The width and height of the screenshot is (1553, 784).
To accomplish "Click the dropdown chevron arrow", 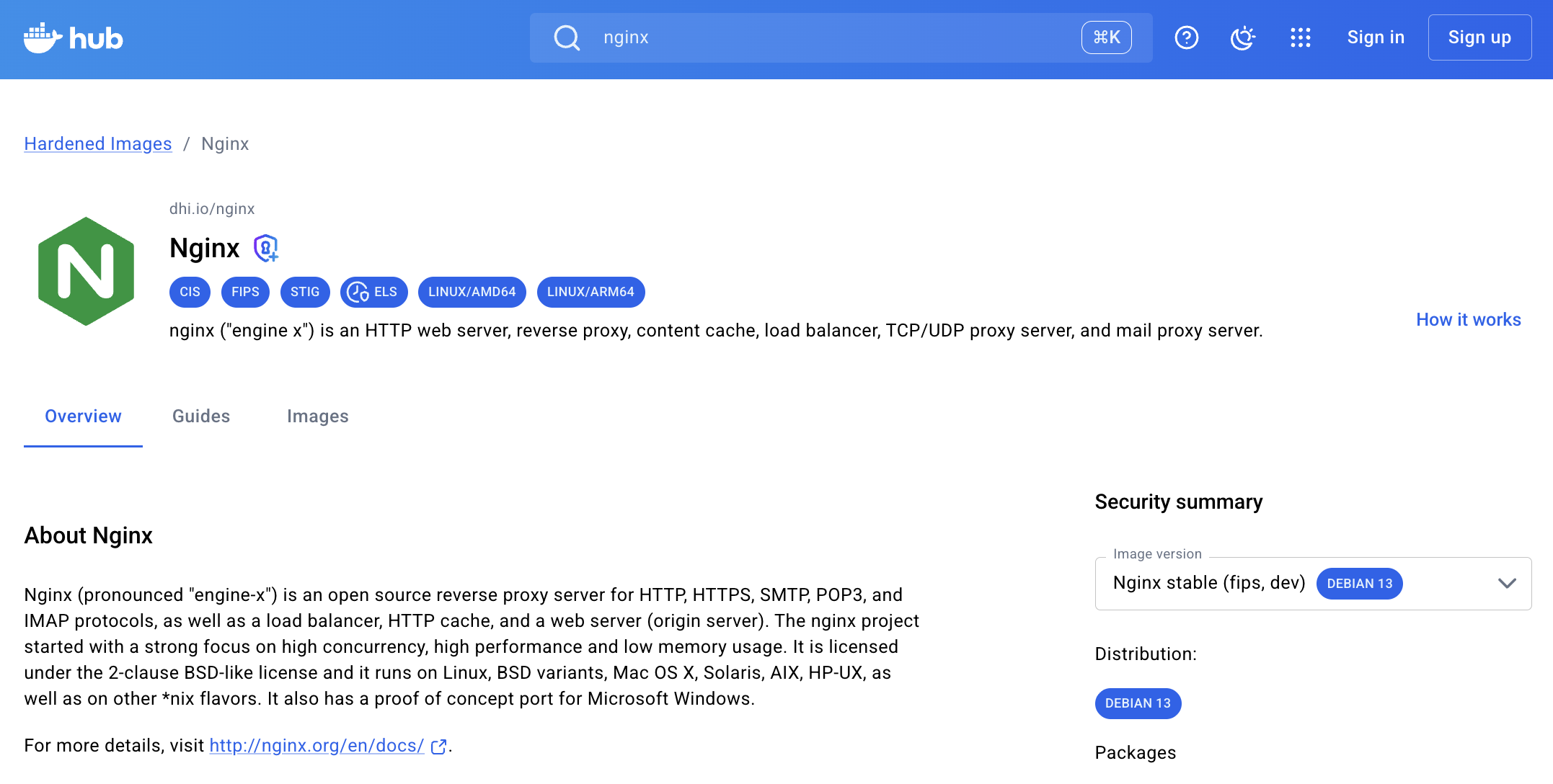I will click(x=1507, y=584).
